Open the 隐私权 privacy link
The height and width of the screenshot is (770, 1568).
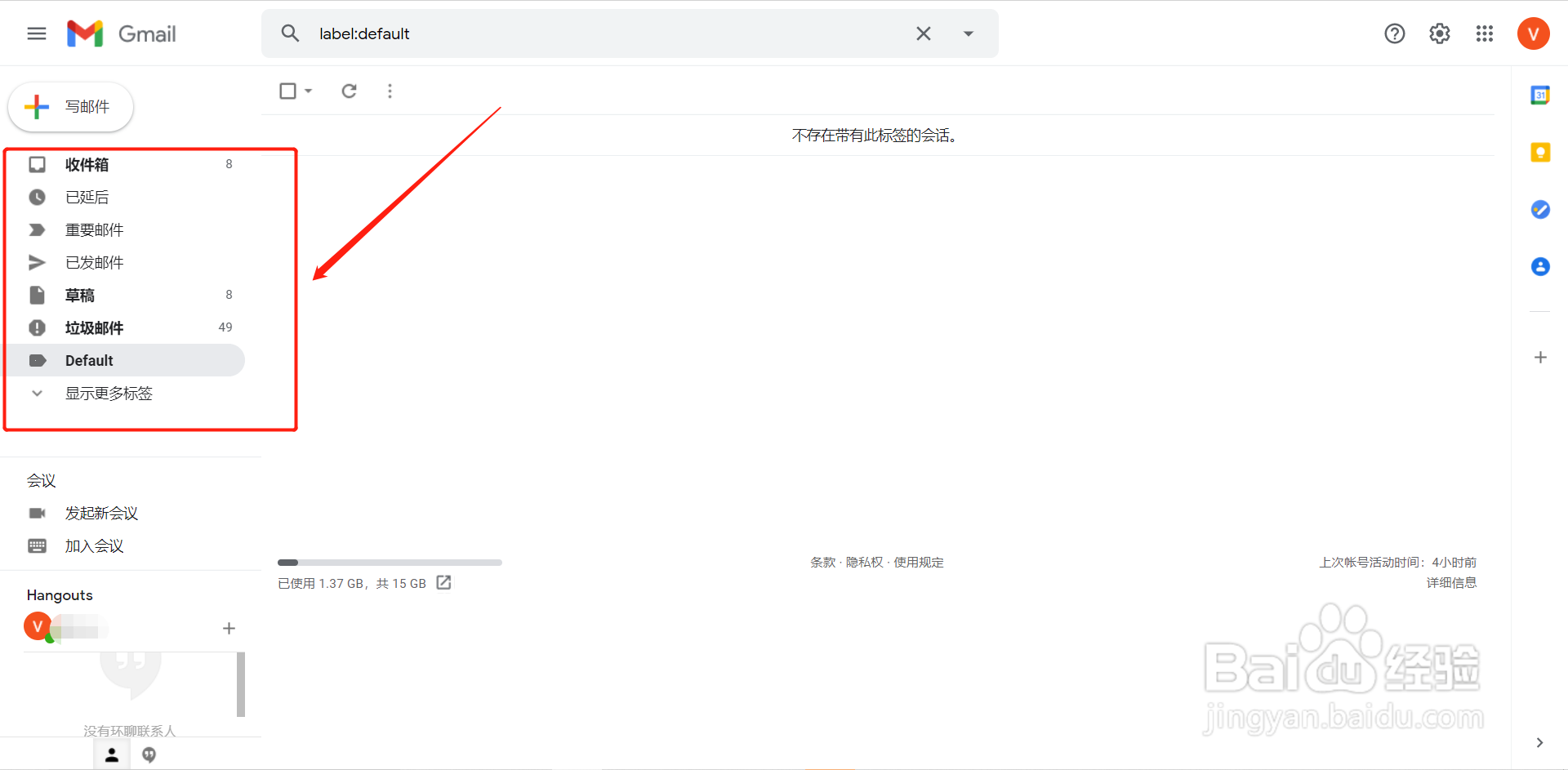[x=866, y=562]
